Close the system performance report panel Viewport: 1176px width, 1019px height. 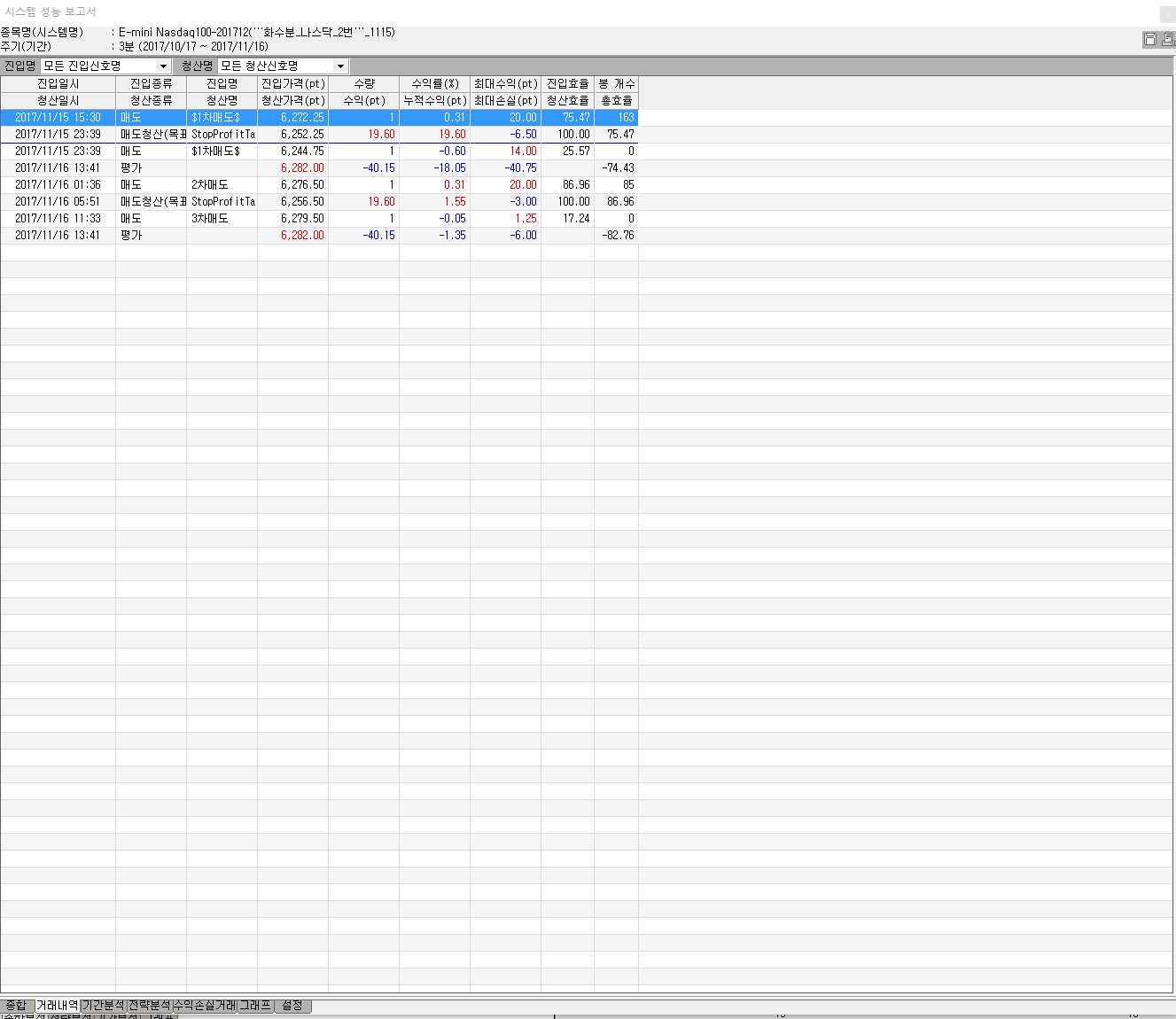[1167, 13]
